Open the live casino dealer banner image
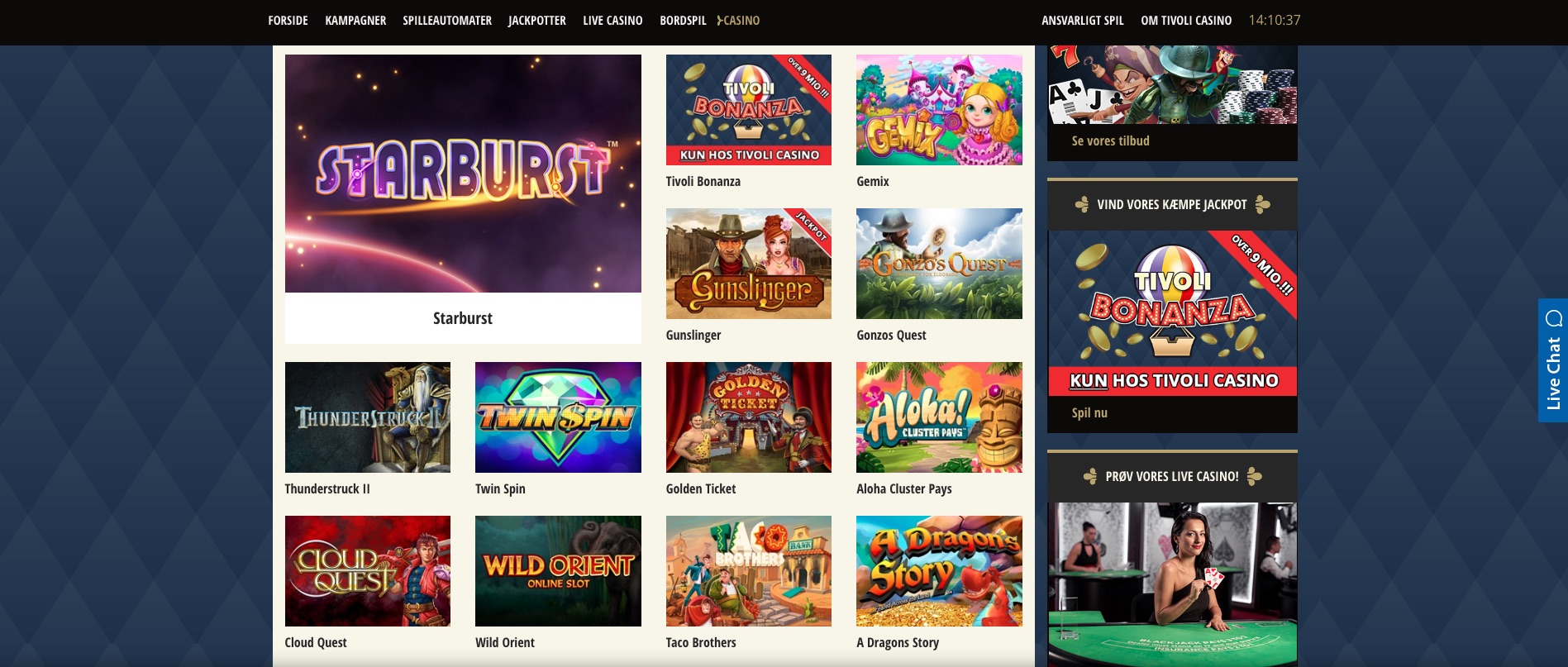 [1172, 584]
